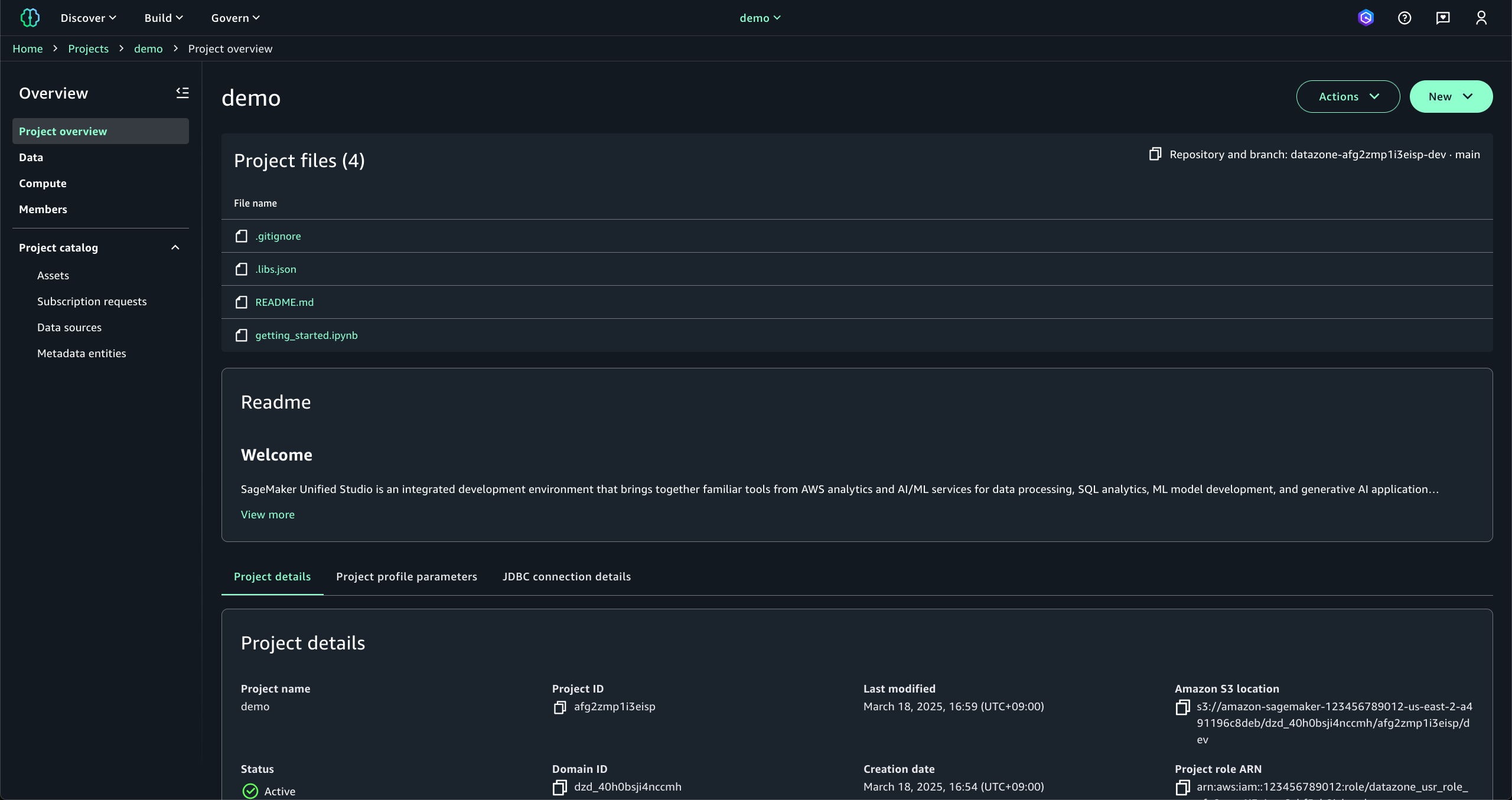The width and height of the screenshot is (1512, 800).
Task: Open the demo project switcher
Action: click(760, 18)
